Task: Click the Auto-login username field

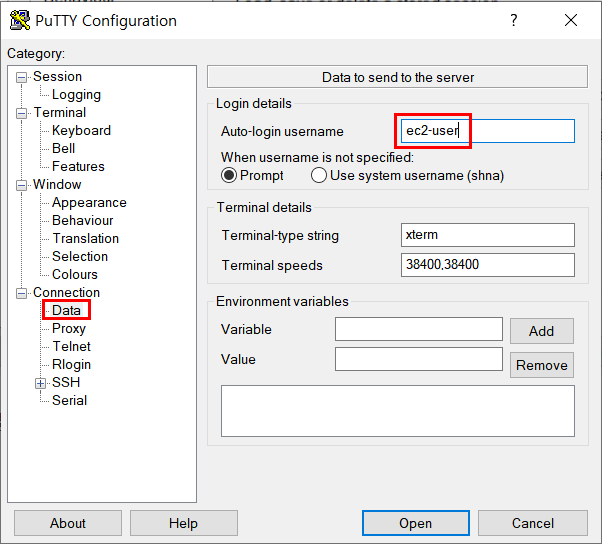Action: (x=488, y=131)
